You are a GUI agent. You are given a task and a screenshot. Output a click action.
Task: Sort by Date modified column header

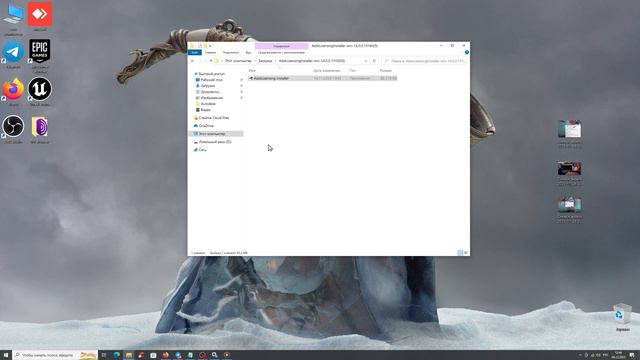[x=327, y=71]
